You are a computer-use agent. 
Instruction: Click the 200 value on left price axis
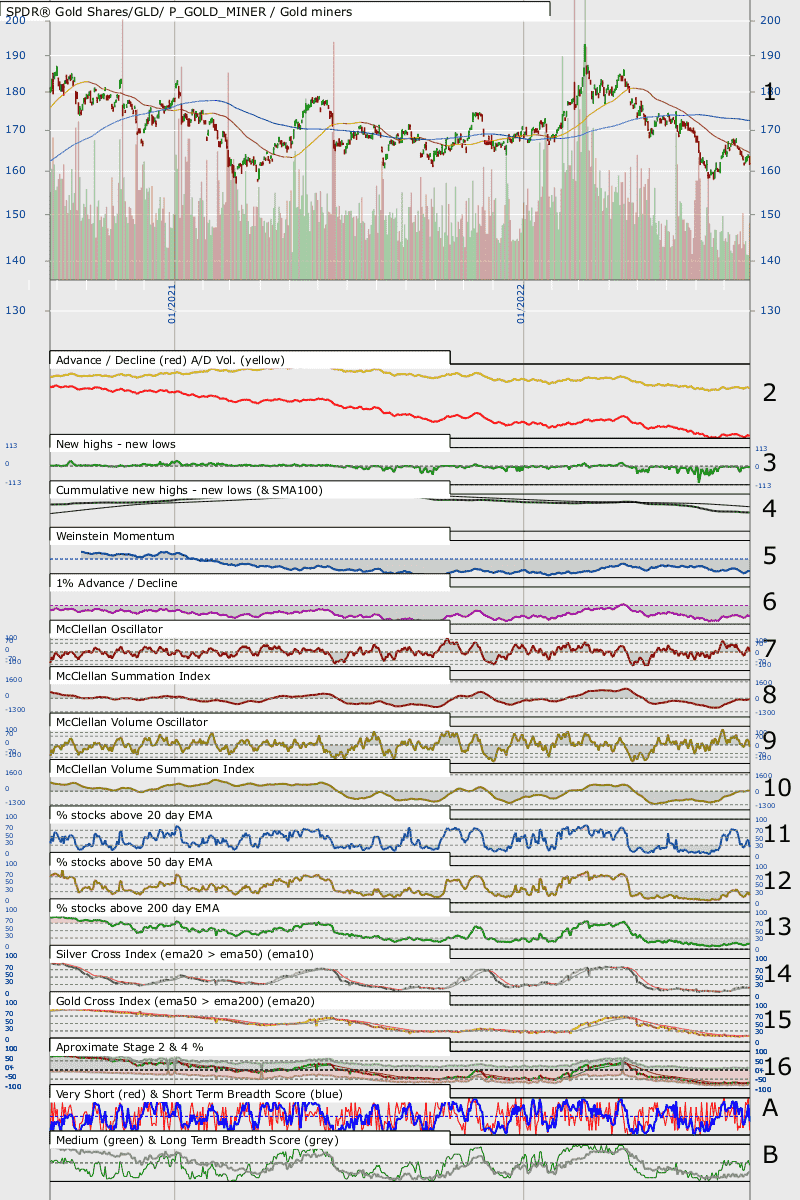pos(16,20)
